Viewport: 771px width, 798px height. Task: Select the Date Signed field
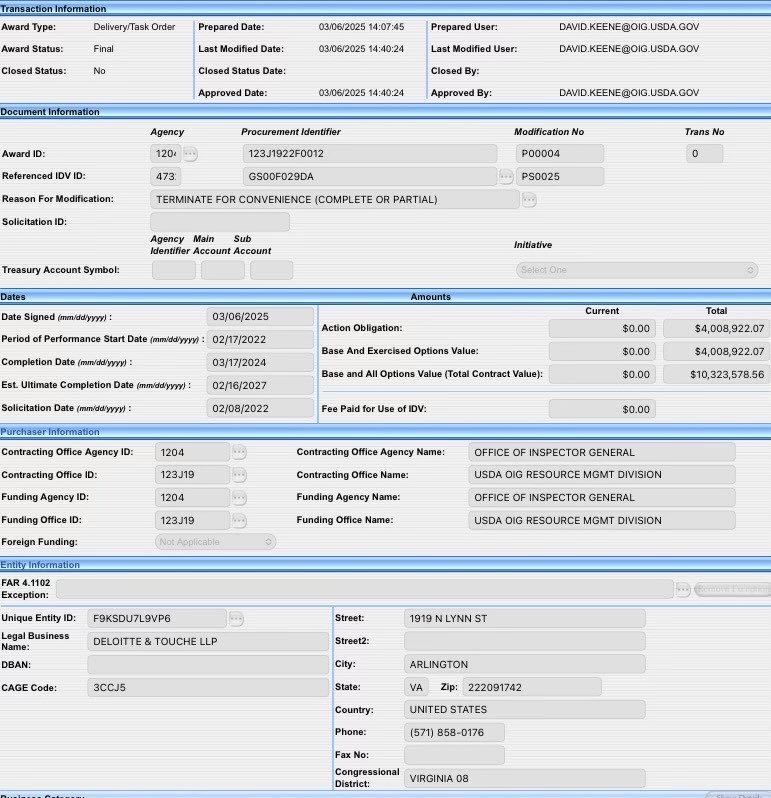pos(259,316)
